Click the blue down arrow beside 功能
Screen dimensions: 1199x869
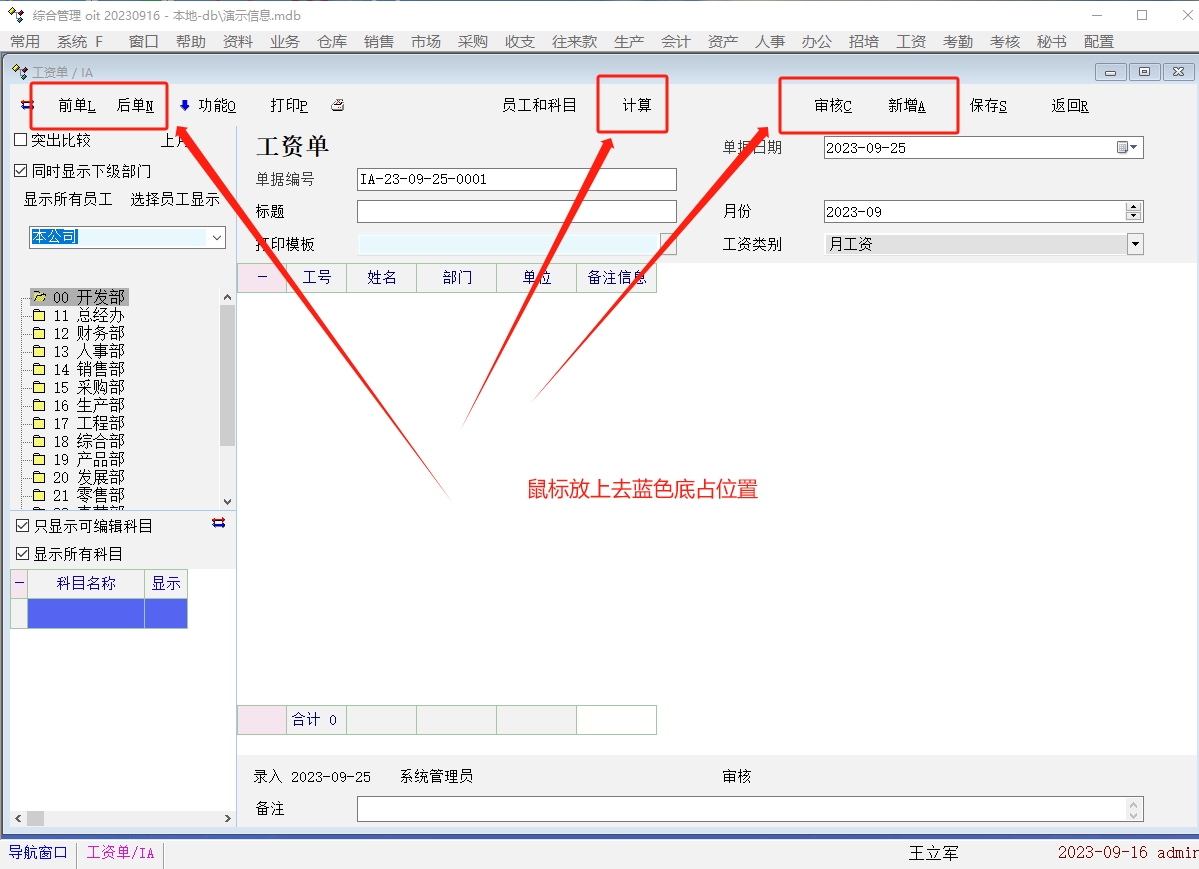pos(185,105)
